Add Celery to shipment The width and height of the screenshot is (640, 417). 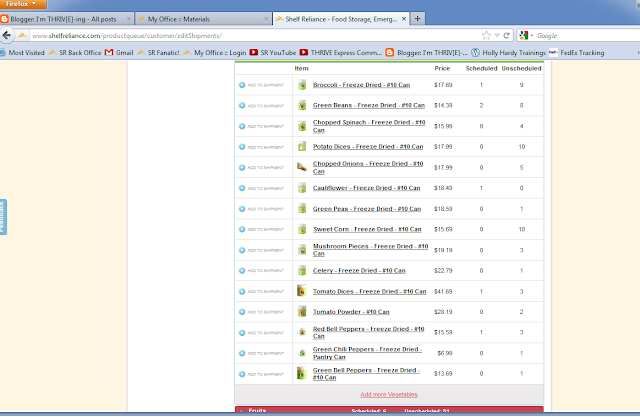point(261,271)
